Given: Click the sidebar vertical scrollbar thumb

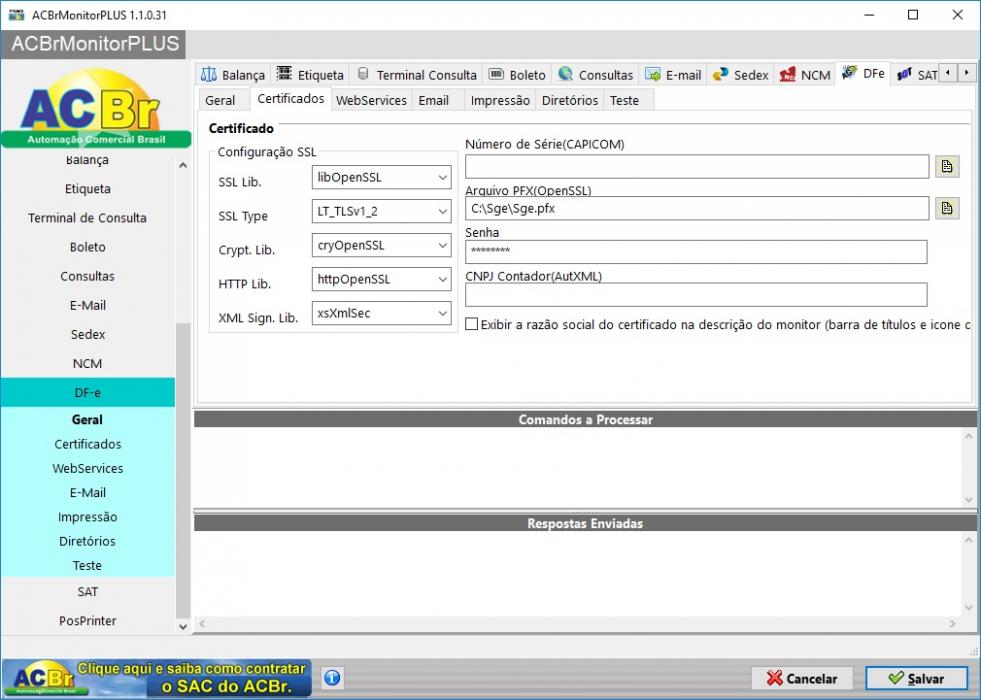Looking at the screenshot, I should tap(183, 470).
